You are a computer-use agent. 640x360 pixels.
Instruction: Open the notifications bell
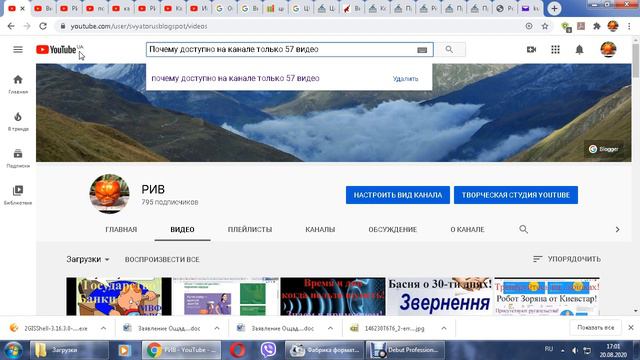(x=579, y=49)
